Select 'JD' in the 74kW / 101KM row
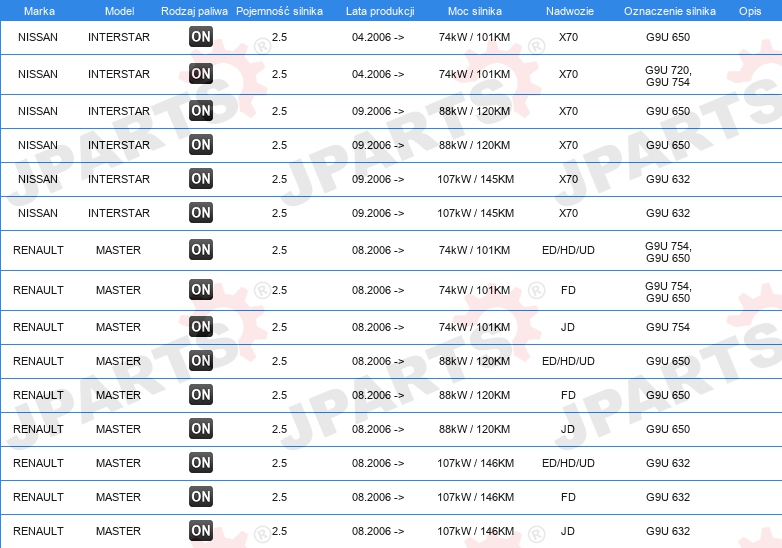This screenshot has width=782, height=548. click(568, 327)
